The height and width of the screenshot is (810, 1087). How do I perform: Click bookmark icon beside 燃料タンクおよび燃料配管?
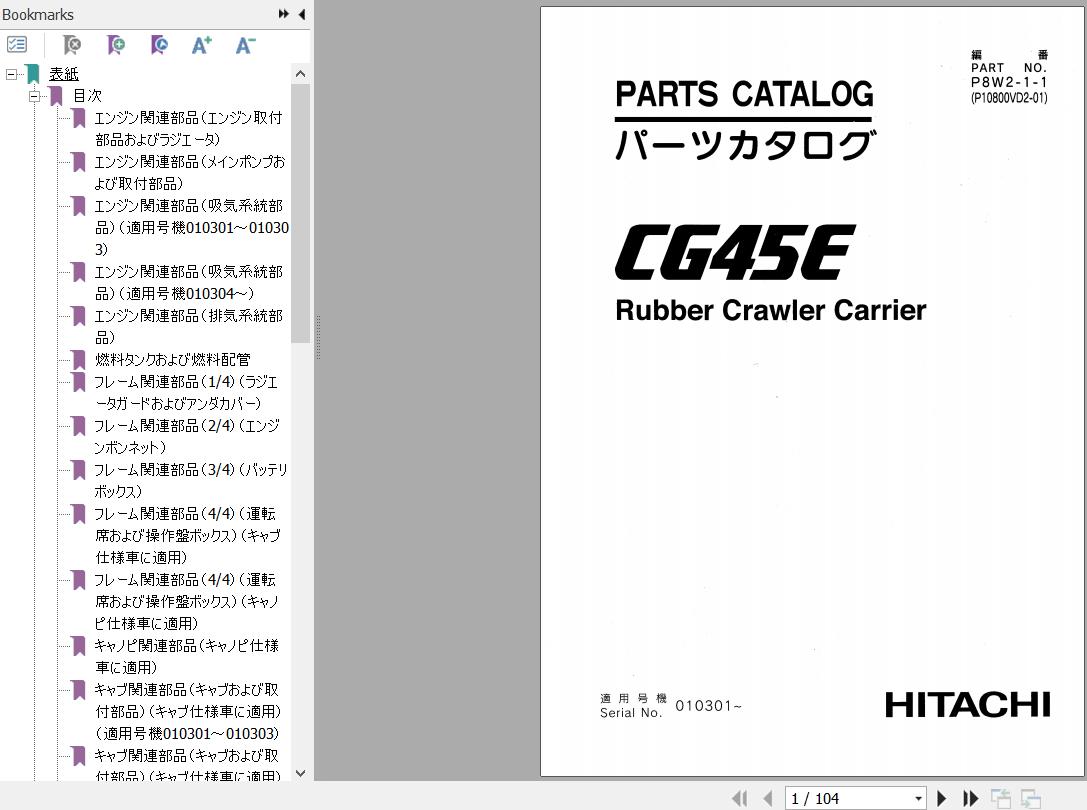point(78,359)
